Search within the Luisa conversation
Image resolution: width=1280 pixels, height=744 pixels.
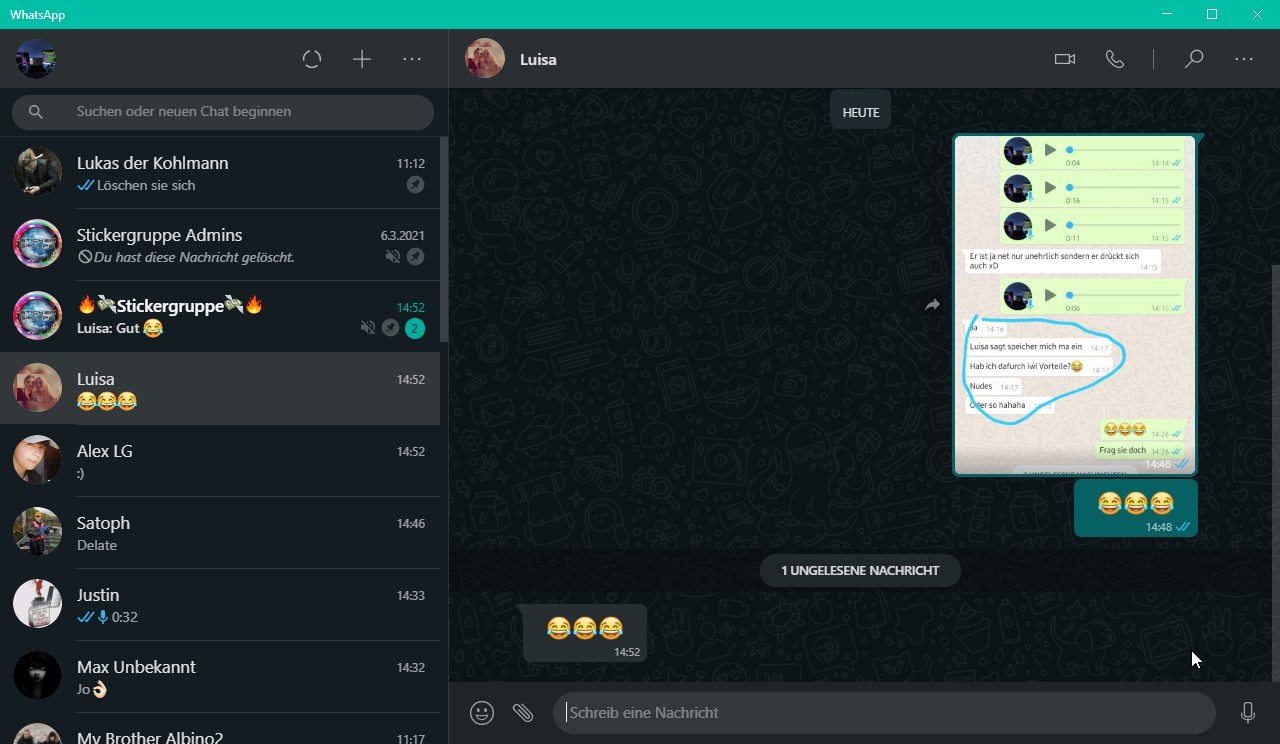tap(1193, 59)
